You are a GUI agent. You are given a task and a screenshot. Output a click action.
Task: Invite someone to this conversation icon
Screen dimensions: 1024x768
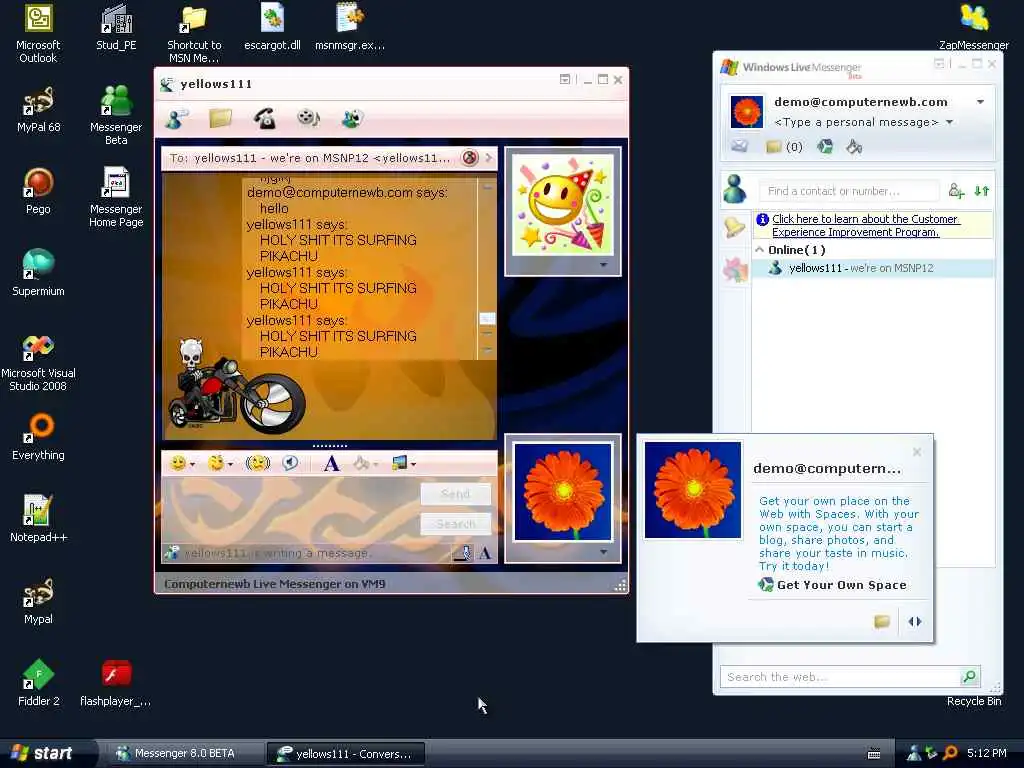[x=176, y=119]
